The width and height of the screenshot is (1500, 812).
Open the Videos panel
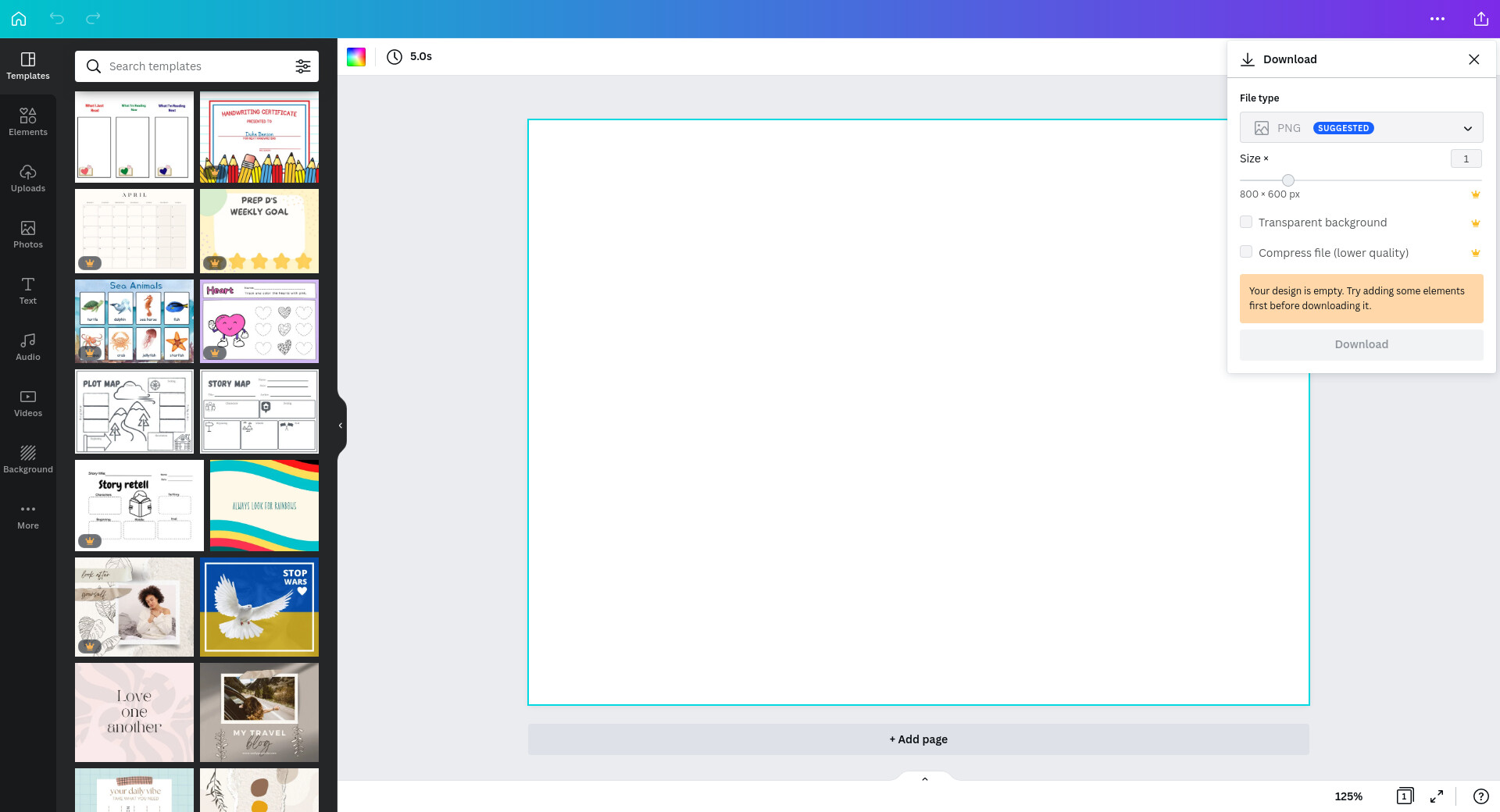[28, 404]
